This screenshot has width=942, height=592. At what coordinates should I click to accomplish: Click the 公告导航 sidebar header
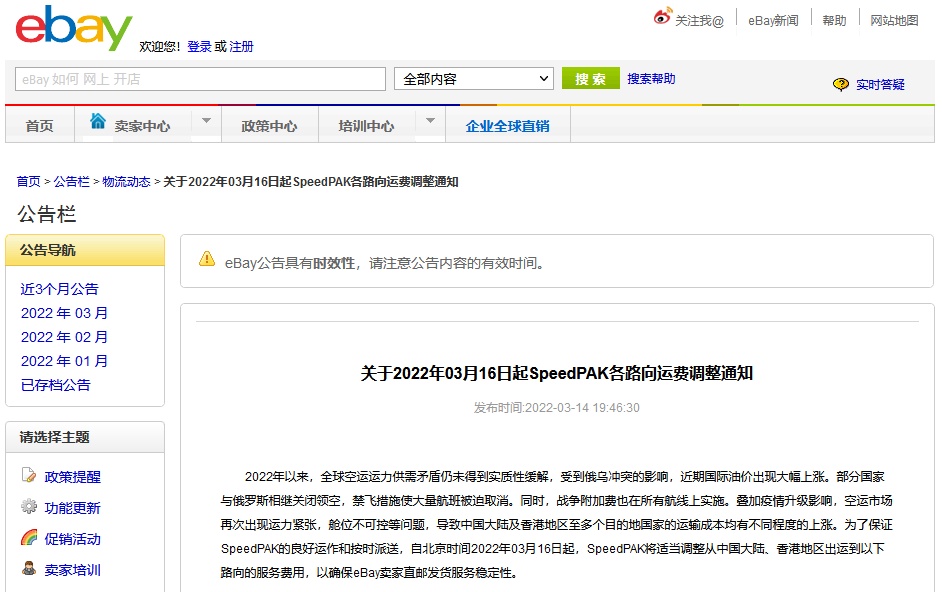[x=85, y=250]
